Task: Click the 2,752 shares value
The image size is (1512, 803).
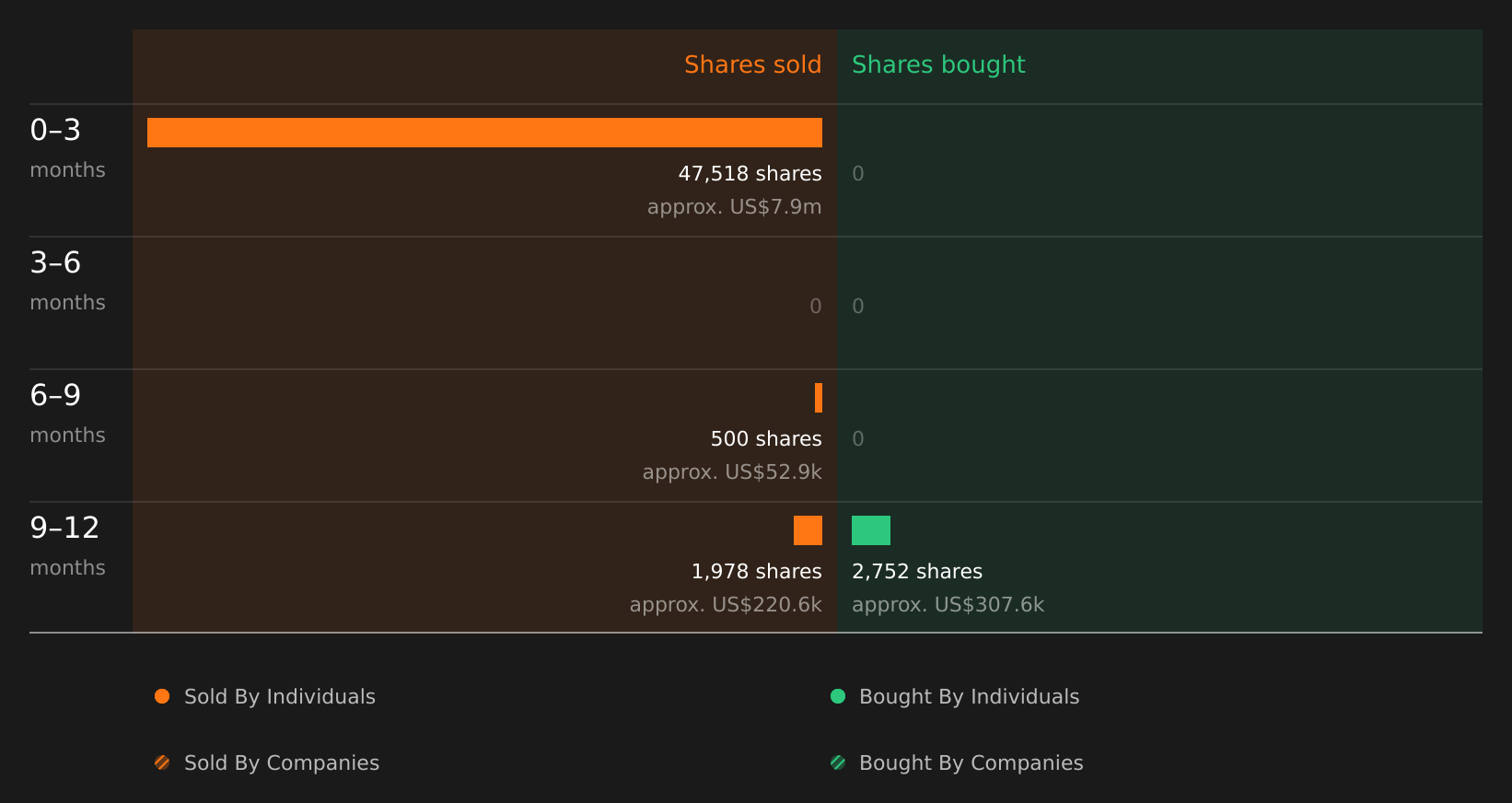Action: (x=917, y=572)
